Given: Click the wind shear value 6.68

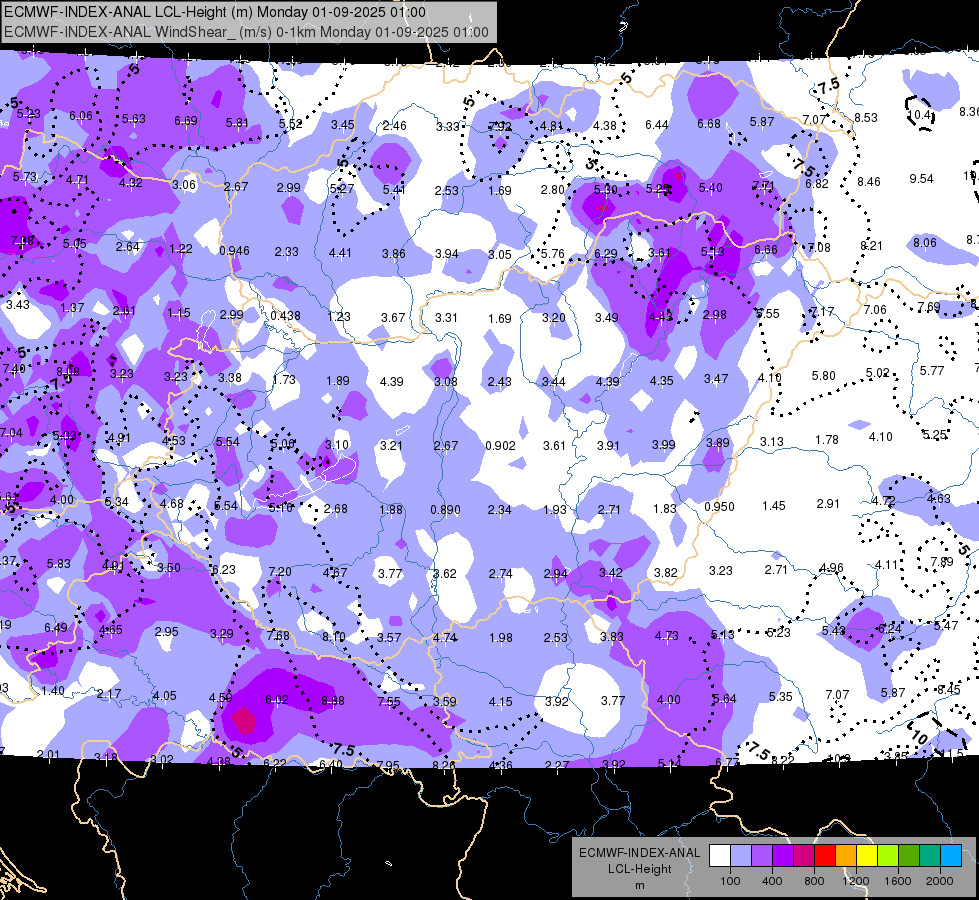Looking at the screenshot, I should [x=709, y=124].
